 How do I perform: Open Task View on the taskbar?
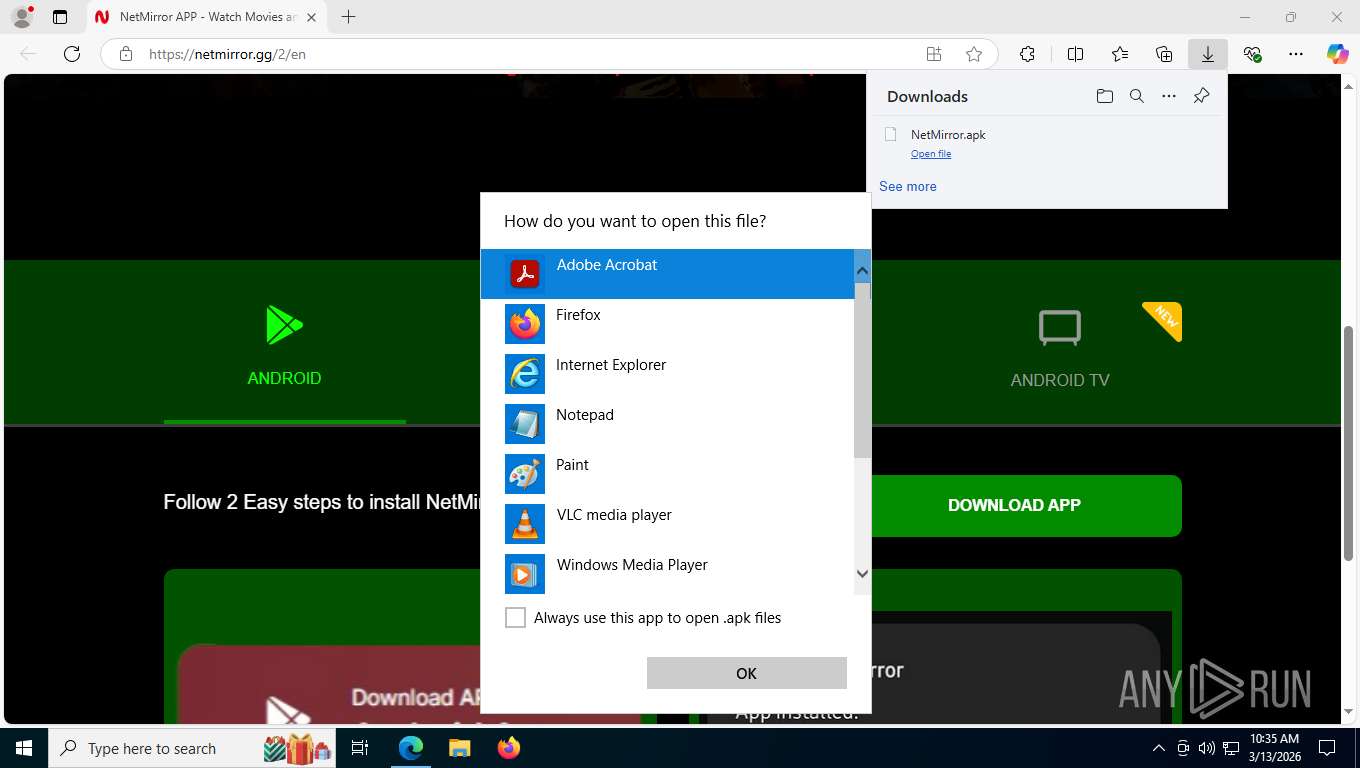(x=360, y=748)
